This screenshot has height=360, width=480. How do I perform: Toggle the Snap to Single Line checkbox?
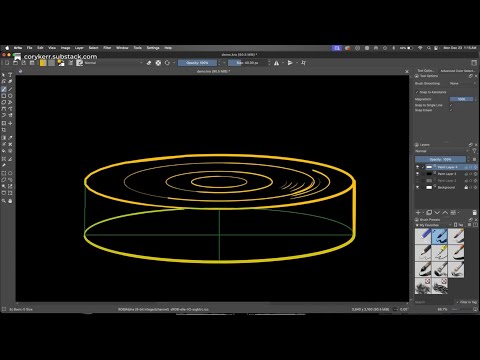tap(451, 105)
